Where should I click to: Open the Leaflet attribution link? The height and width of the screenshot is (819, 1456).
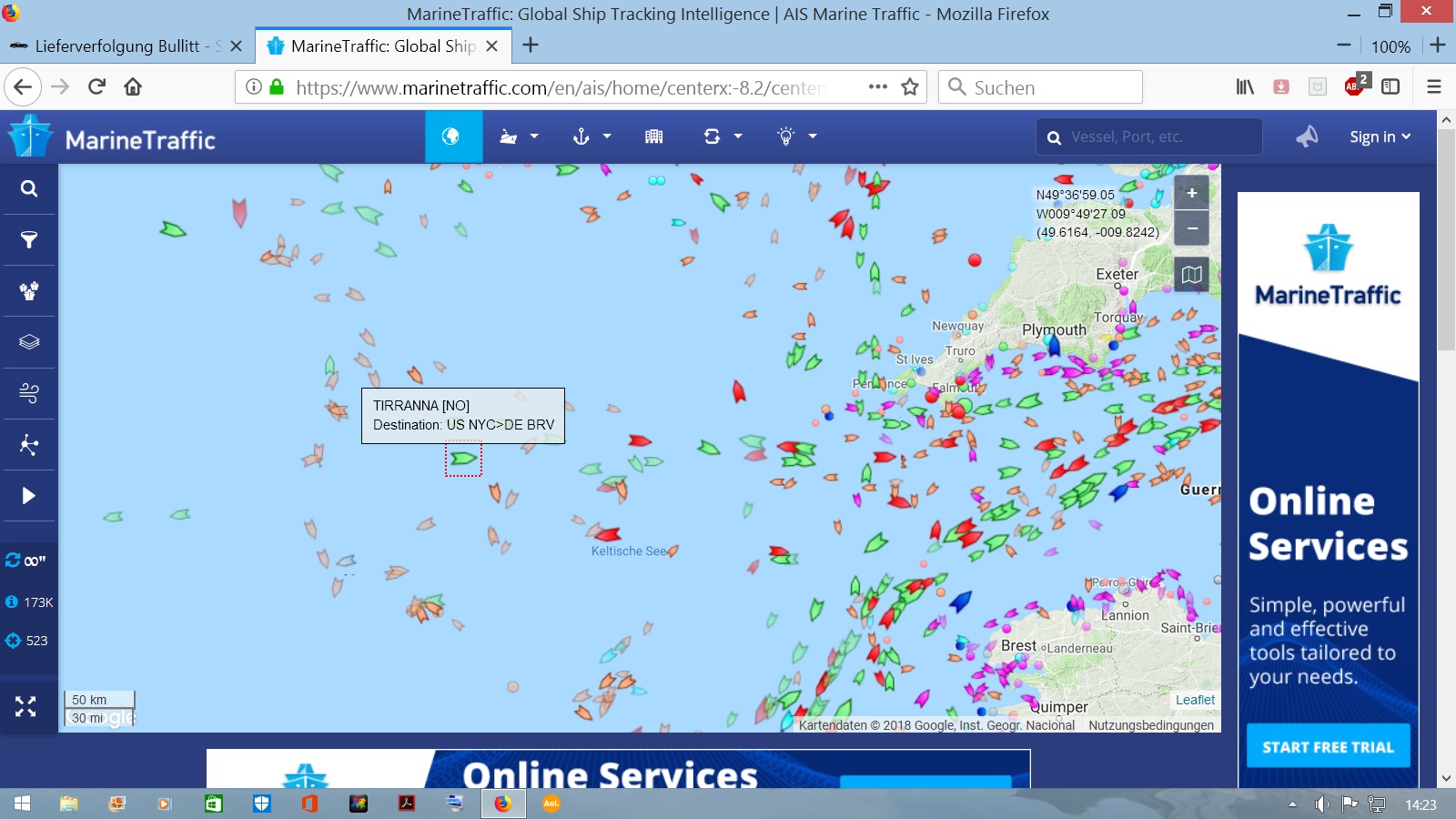coord(1195,700)
